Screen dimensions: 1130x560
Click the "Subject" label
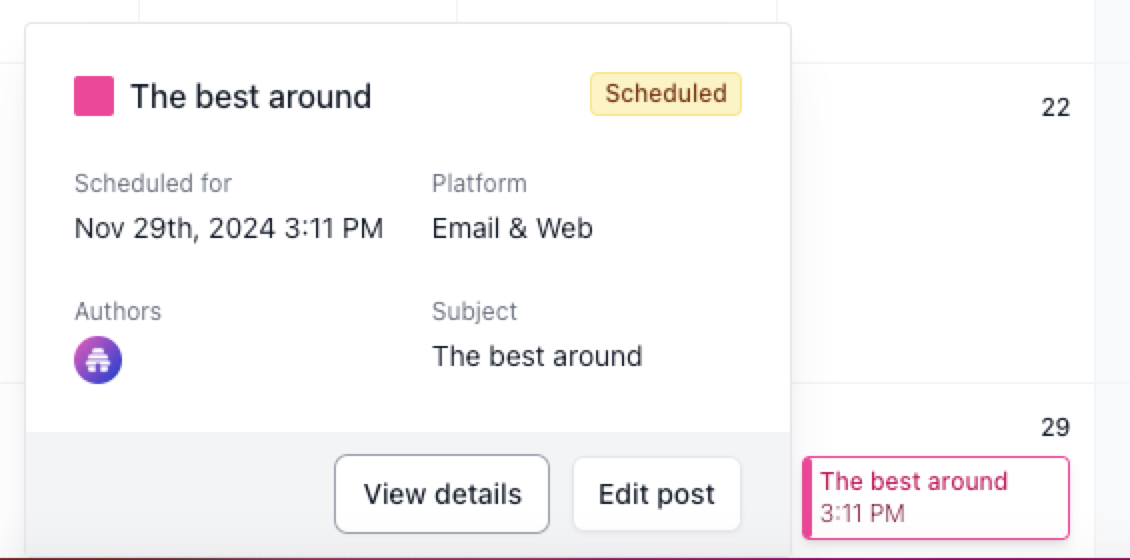point(475,311)
